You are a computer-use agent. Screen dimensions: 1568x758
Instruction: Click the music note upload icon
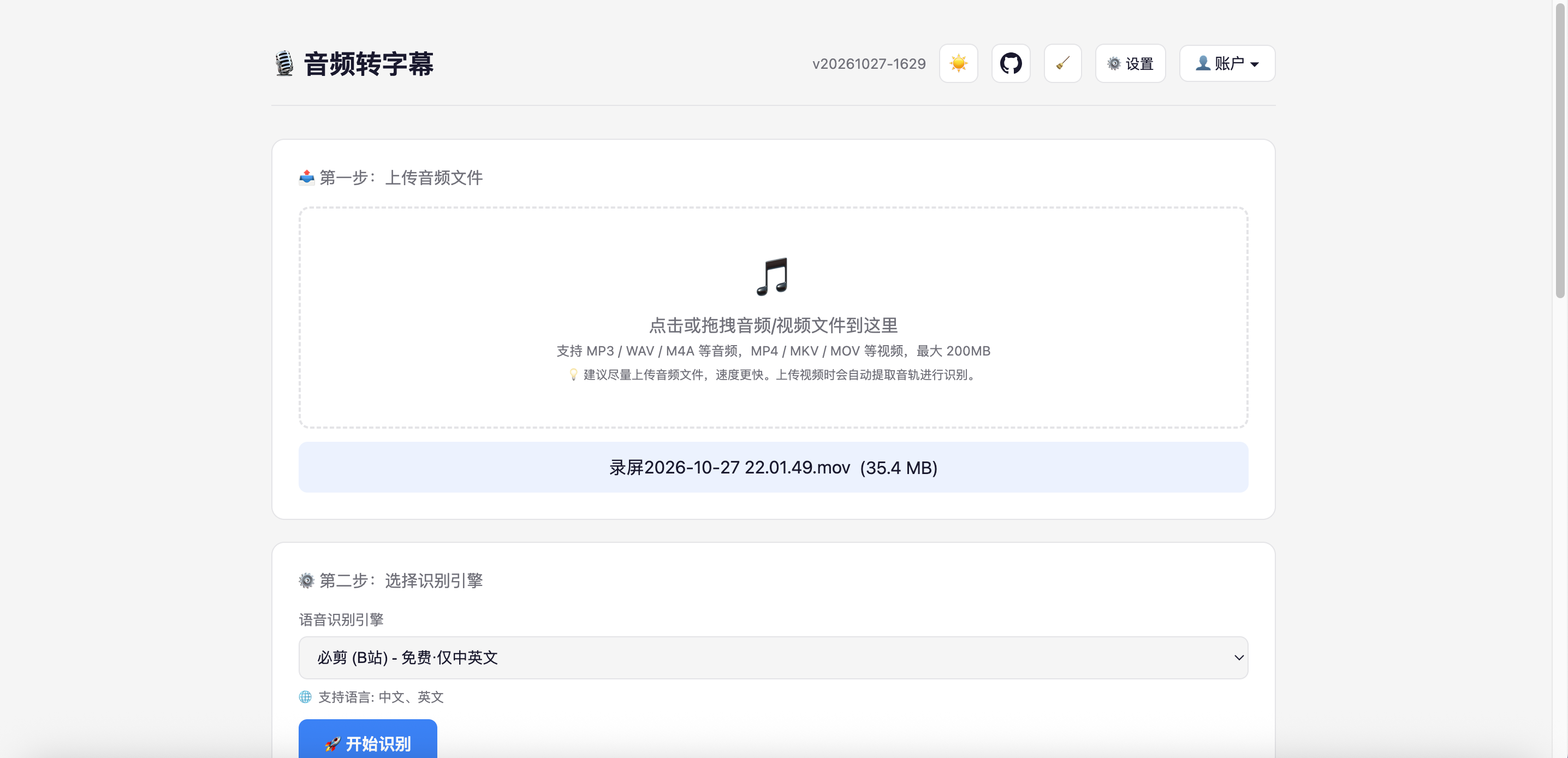(773, 277)
